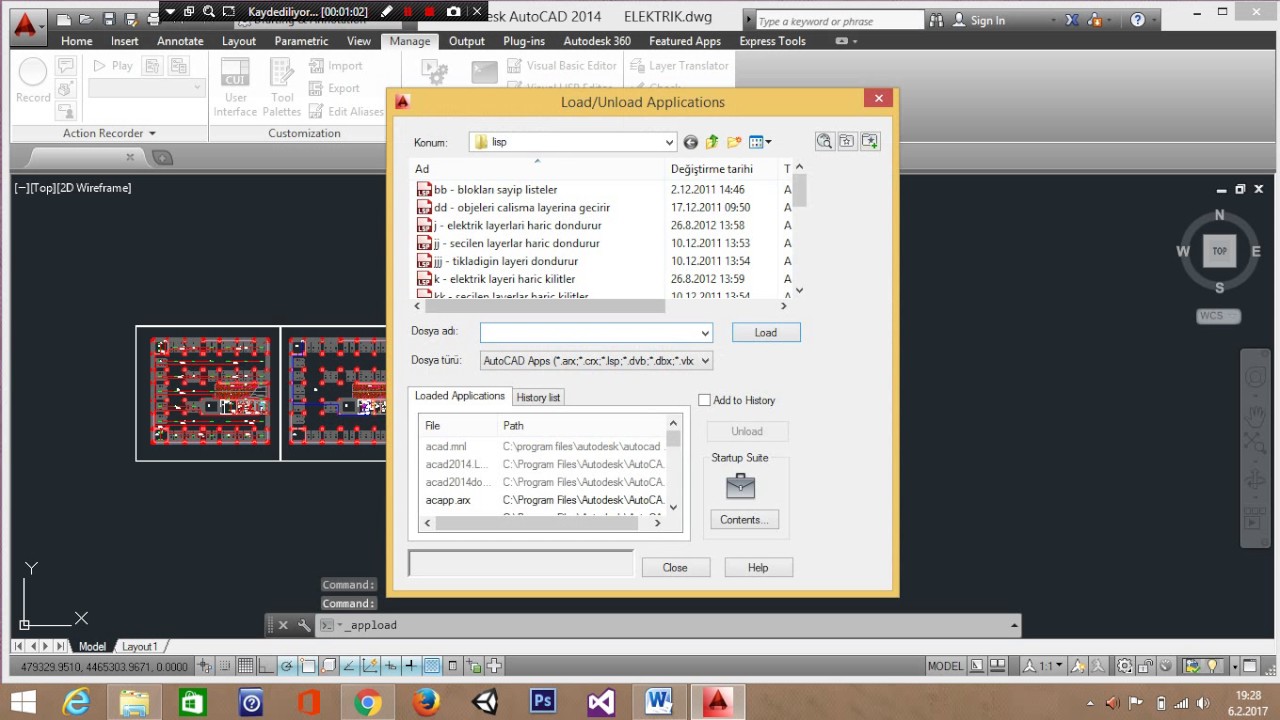Image resolution: width=1280 pixels, height=720 pixels.
Task: Create a new folder in the dialog
Action: pyautogui.click(x=734, y=142)
